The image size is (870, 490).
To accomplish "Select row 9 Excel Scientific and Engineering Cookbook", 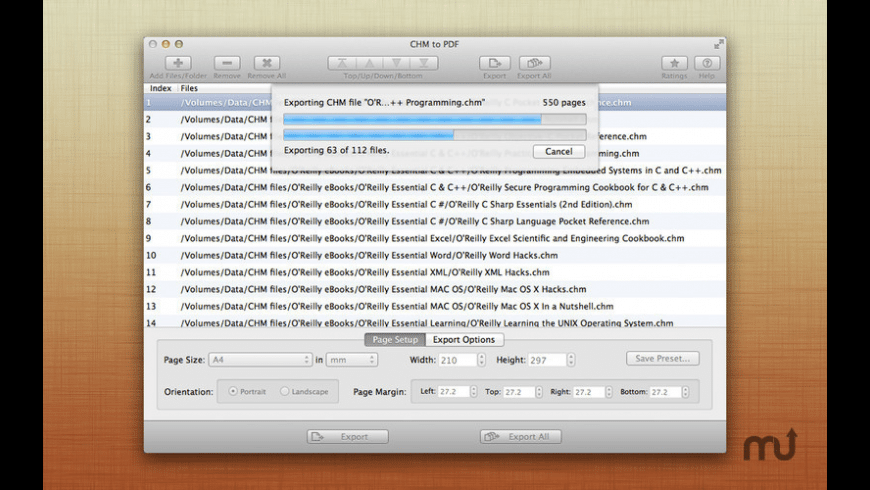I will click(x=434, y=239).
